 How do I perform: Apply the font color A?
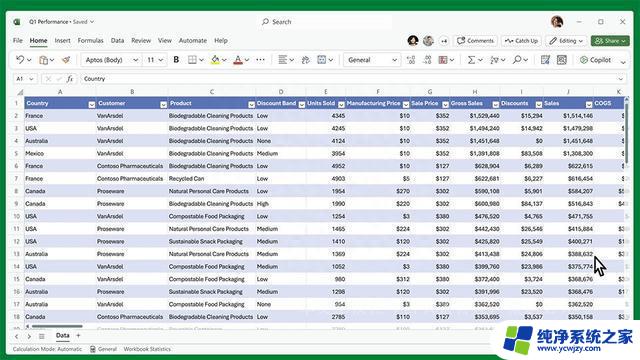238,60
